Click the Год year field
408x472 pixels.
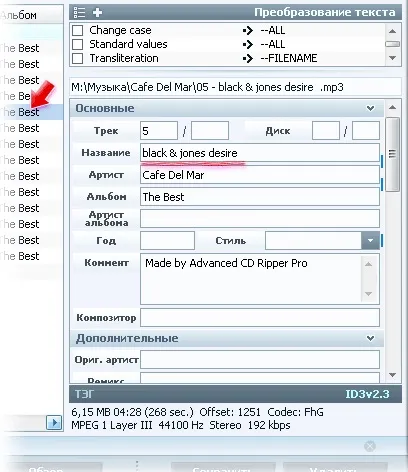coord(167,241)
